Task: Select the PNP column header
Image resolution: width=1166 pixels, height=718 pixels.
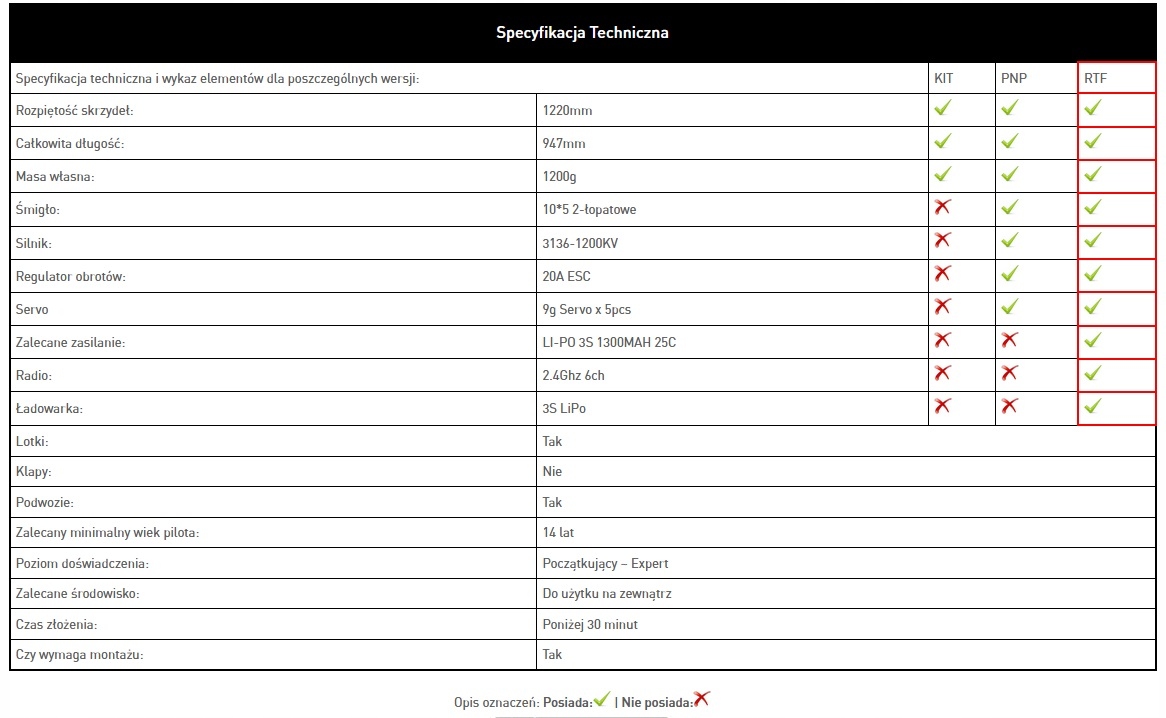Action: click(1014, 78)
